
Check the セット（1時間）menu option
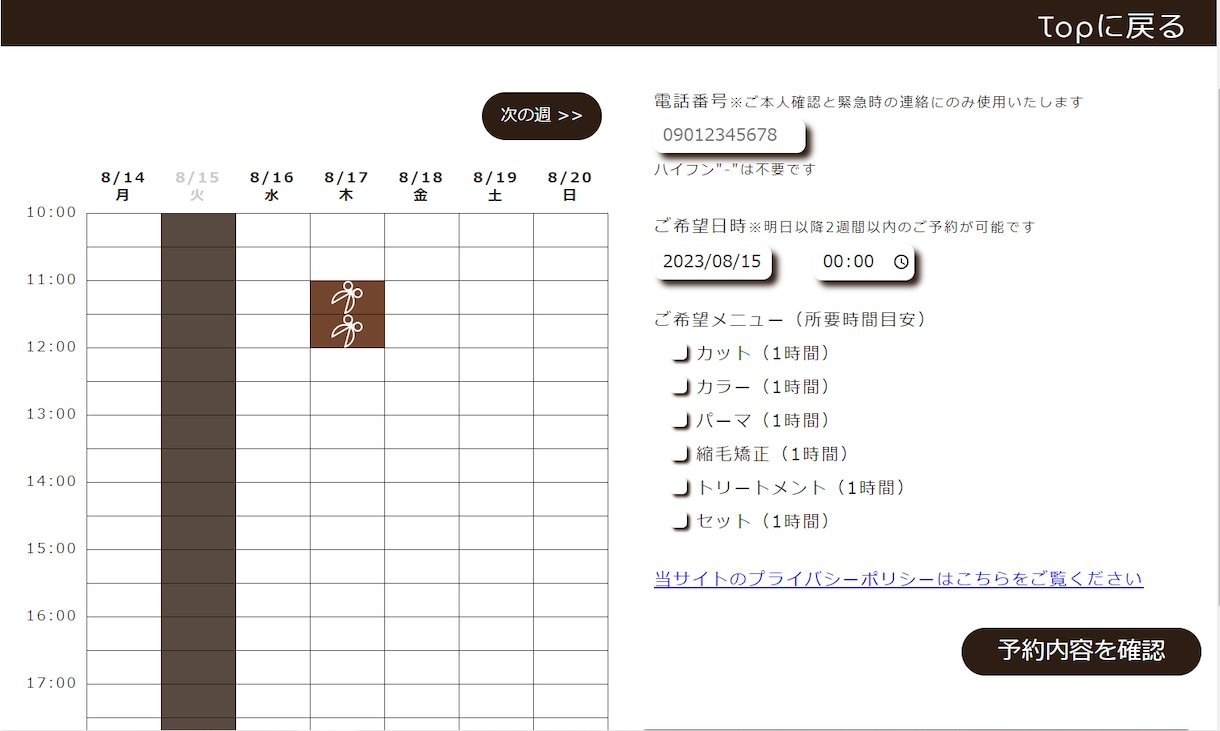click(681, 521)
